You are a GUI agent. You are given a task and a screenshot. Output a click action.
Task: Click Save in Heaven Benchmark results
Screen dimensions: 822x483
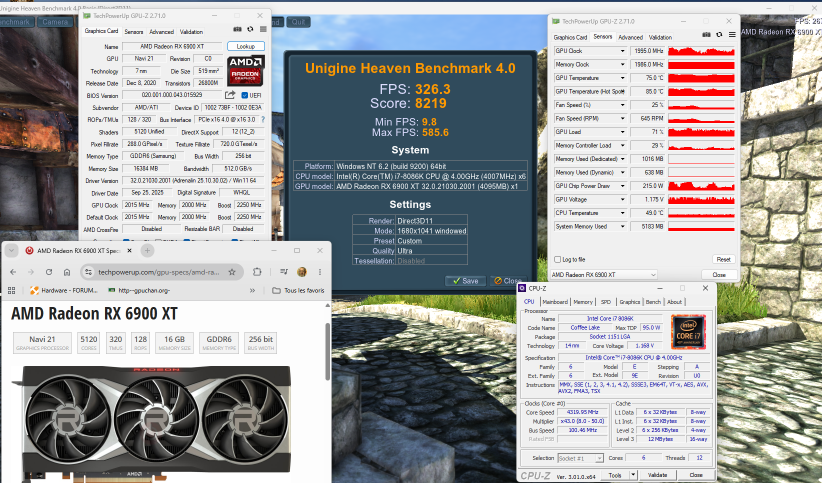coord(466,281)
